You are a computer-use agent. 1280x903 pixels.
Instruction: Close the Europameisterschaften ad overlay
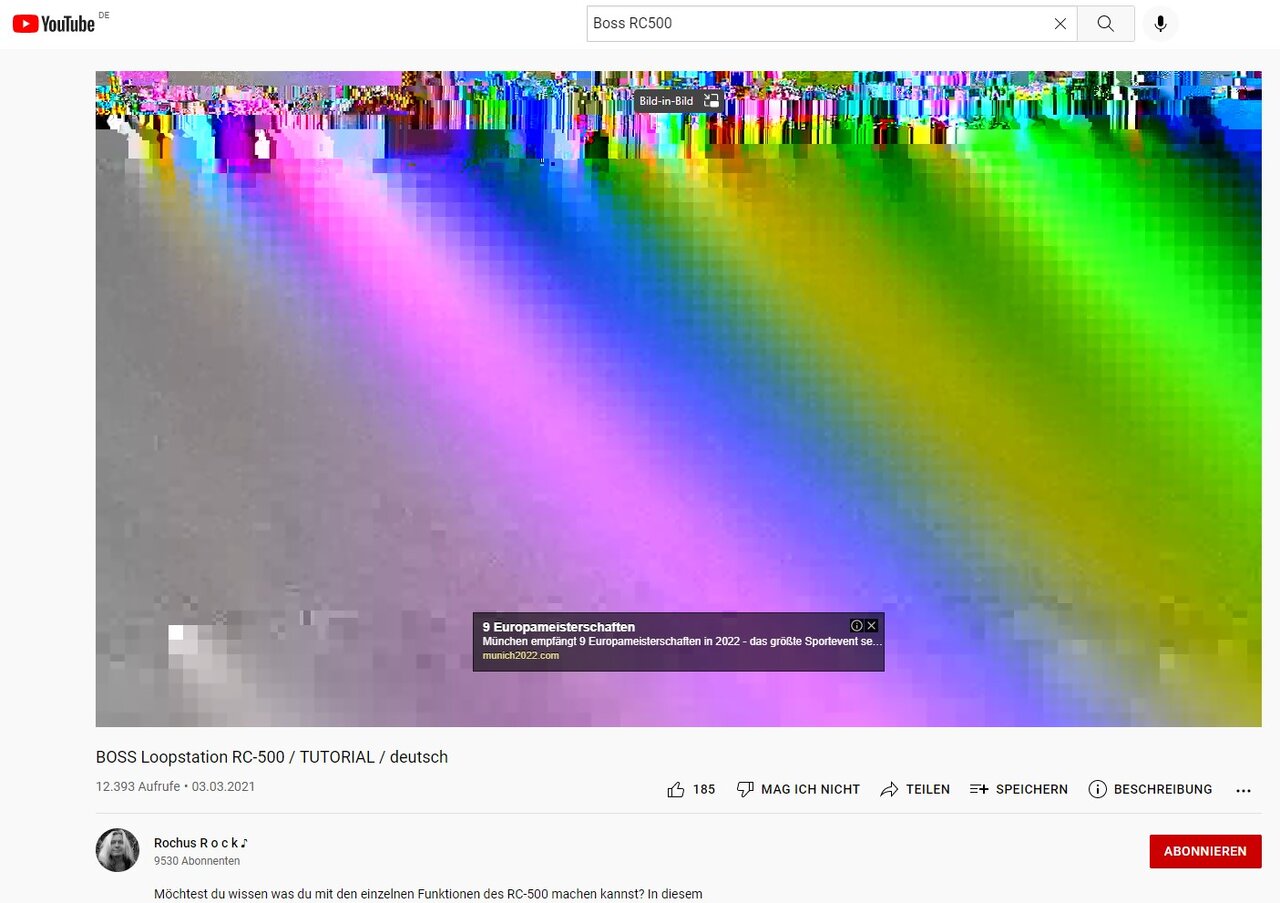click(x=871, y=625)
